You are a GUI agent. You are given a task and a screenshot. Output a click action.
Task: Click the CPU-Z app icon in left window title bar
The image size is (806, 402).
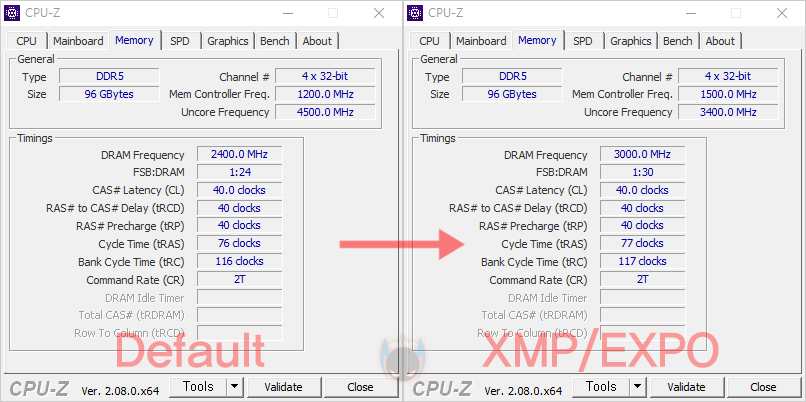pyautogui.click(x=12, y=13)
